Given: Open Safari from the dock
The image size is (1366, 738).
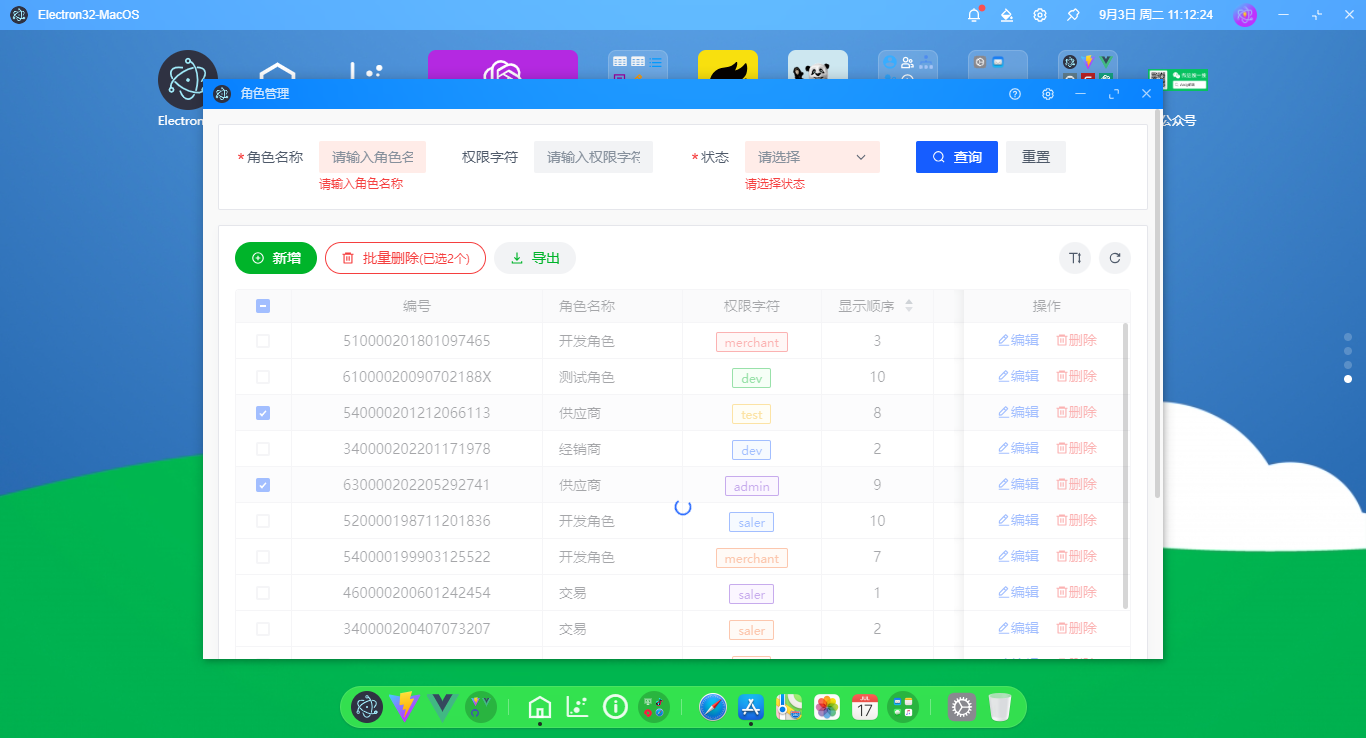Looking at the screenshot, I should pos(713,707).
